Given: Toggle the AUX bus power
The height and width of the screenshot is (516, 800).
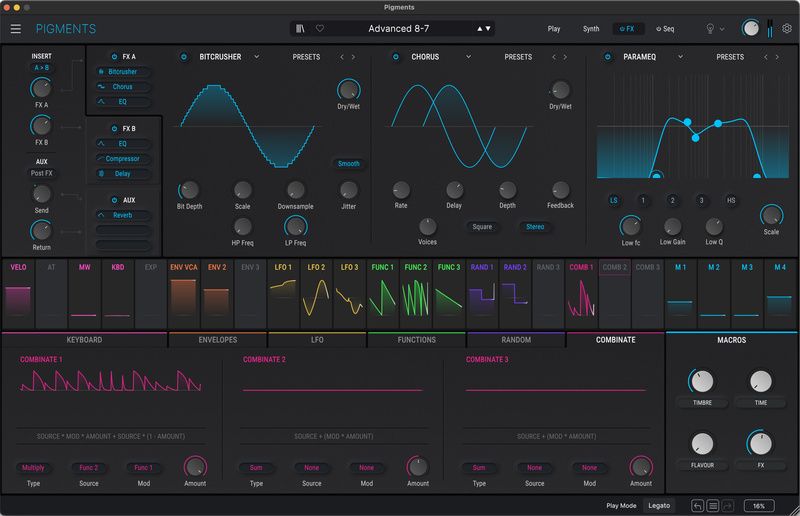Looking at the screenshot, I should [x=114, y=200].
